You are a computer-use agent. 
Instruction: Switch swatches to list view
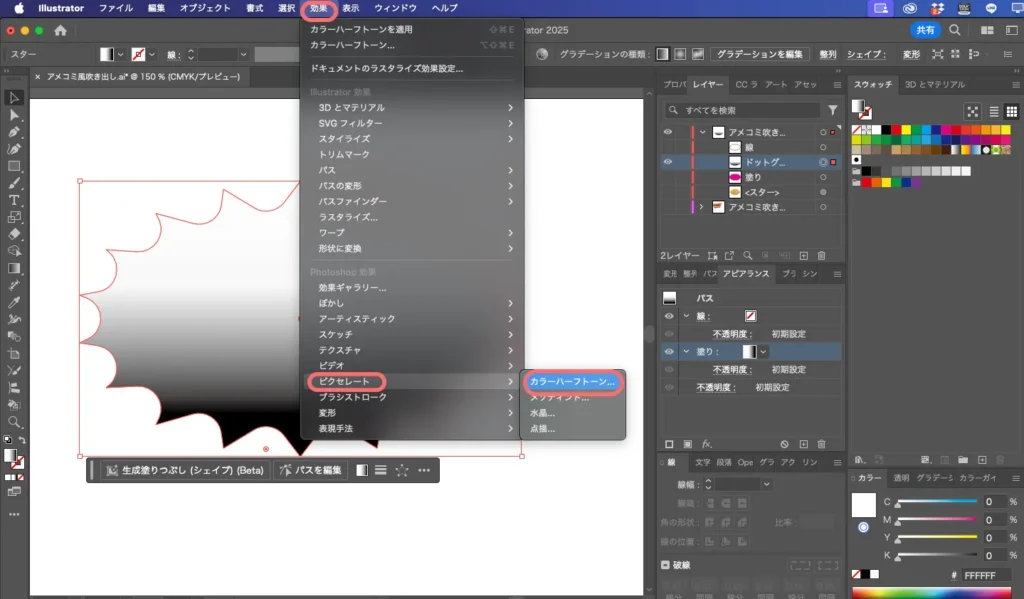coord(993,112)
